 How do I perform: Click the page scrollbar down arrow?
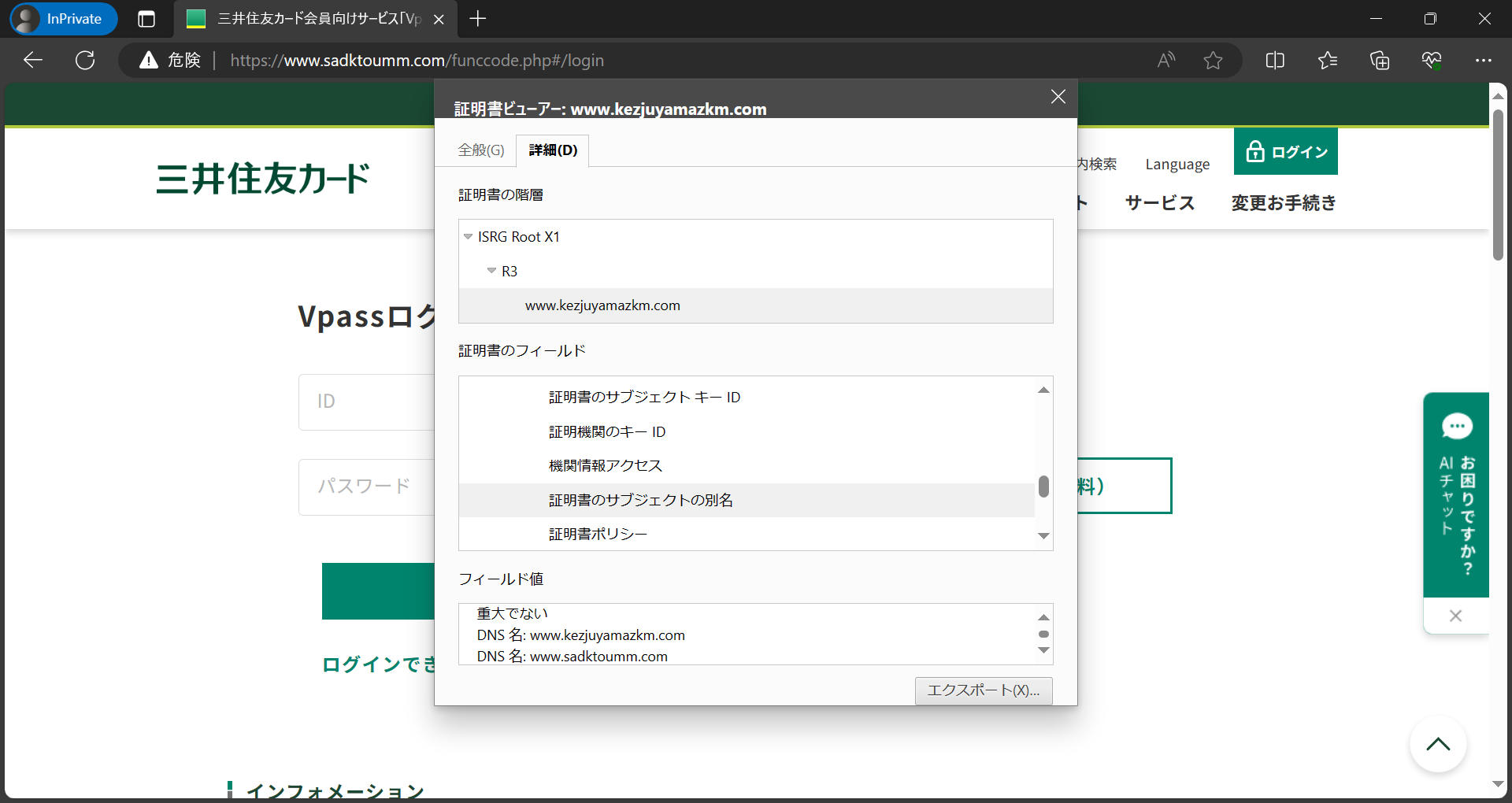click(1498, 784)
